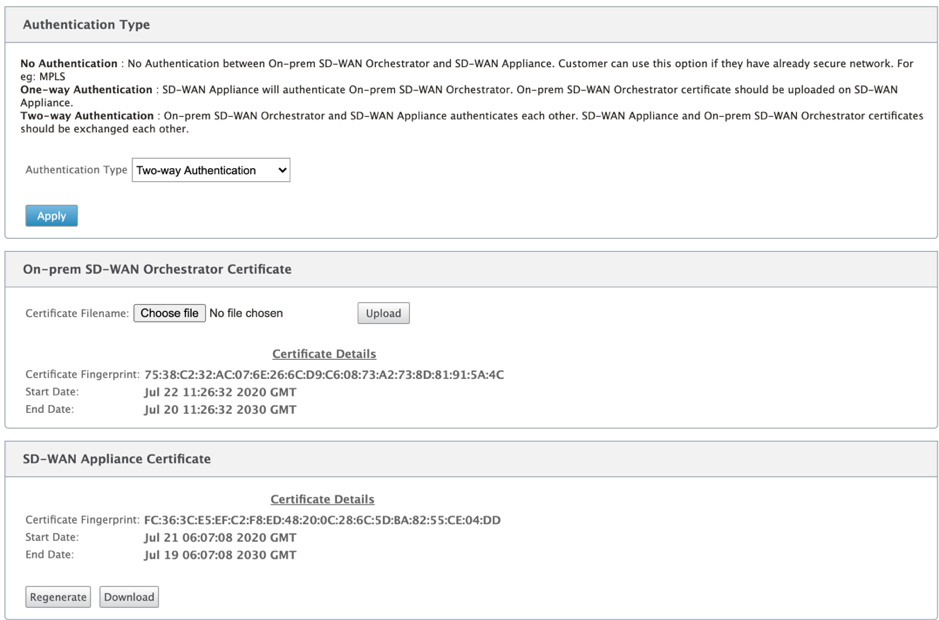Click the Appliance section Certificate Details heading
The height and width of the screenshot is (620, 939).
(x=322, y=500)
